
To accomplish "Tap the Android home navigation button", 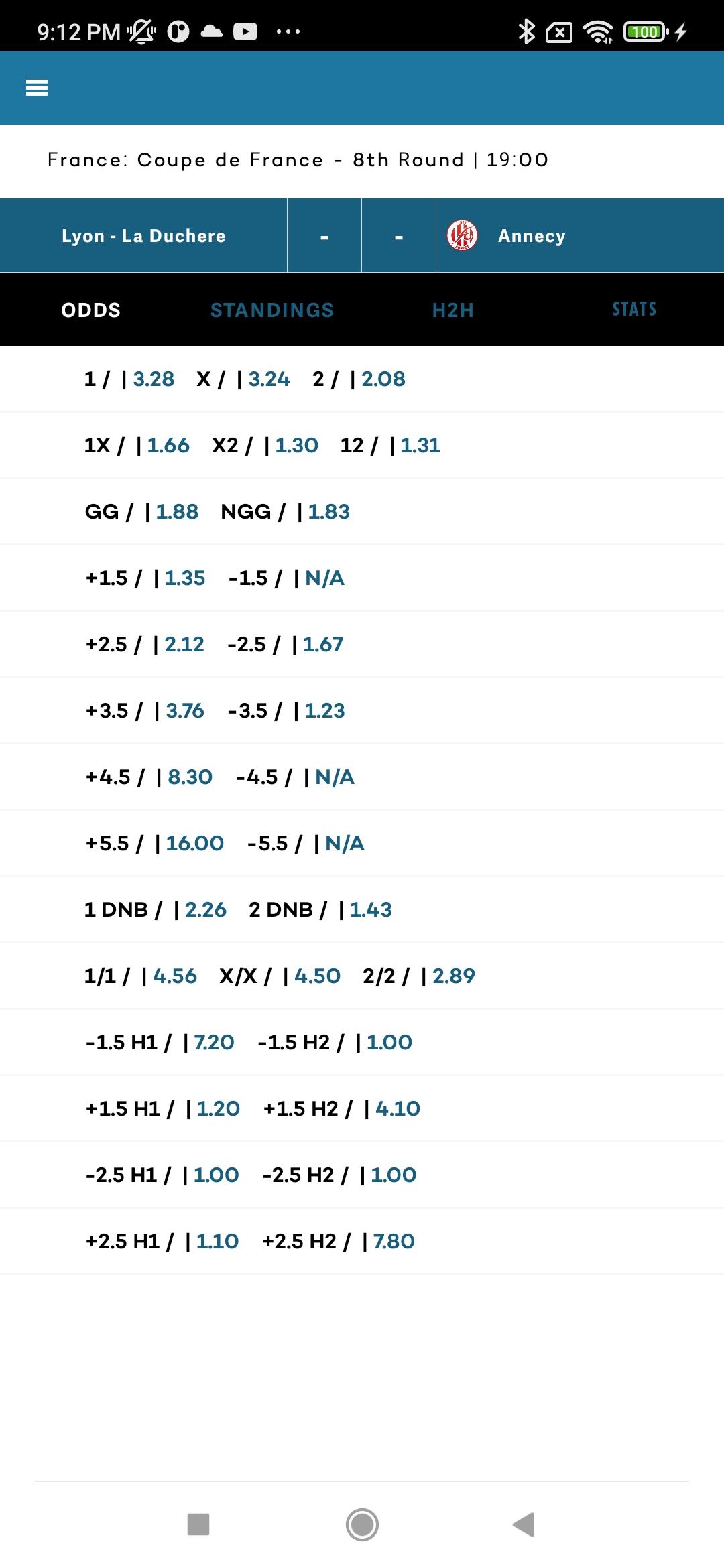I will click(362, 1524).
